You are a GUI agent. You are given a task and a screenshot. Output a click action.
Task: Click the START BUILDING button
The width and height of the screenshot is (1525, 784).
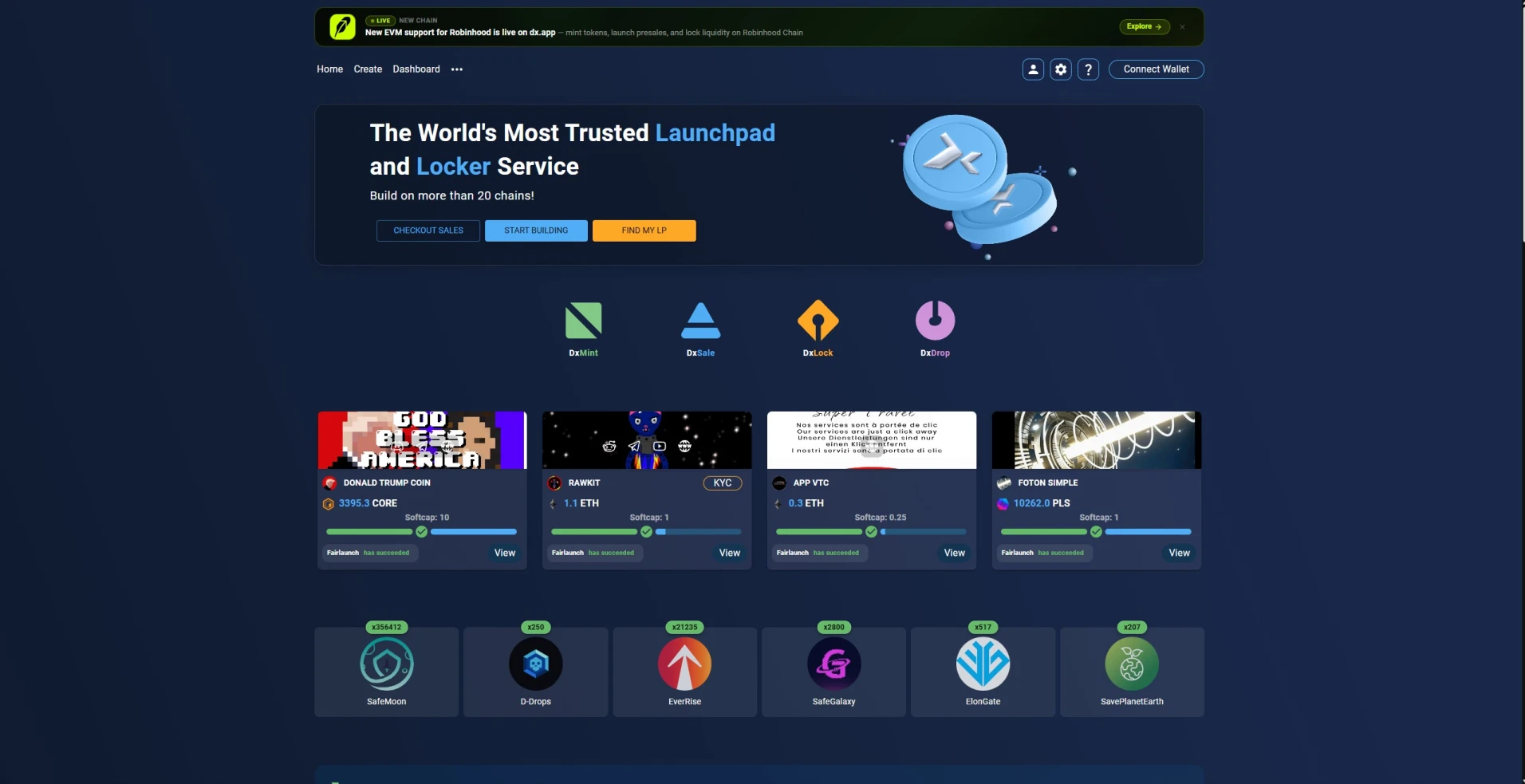[536, 230]
